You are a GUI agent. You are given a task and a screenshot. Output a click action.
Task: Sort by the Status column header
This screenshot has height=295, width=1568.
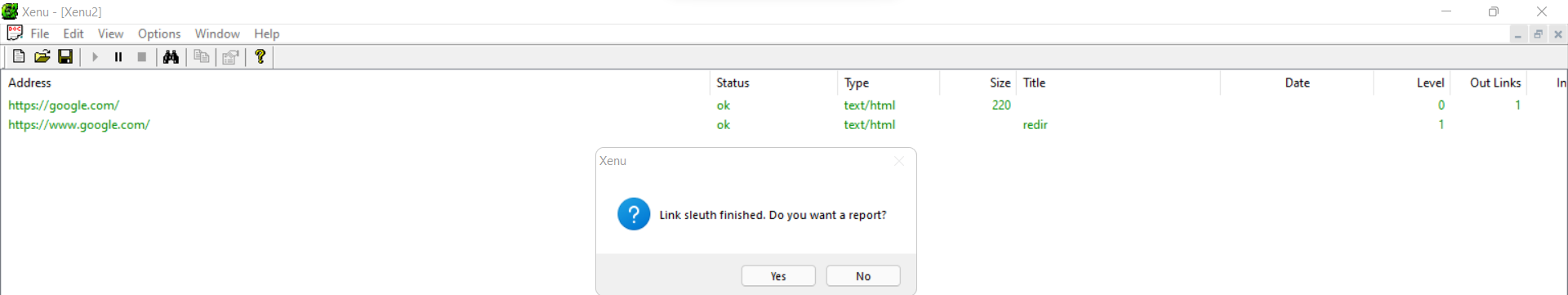point(773,83)
